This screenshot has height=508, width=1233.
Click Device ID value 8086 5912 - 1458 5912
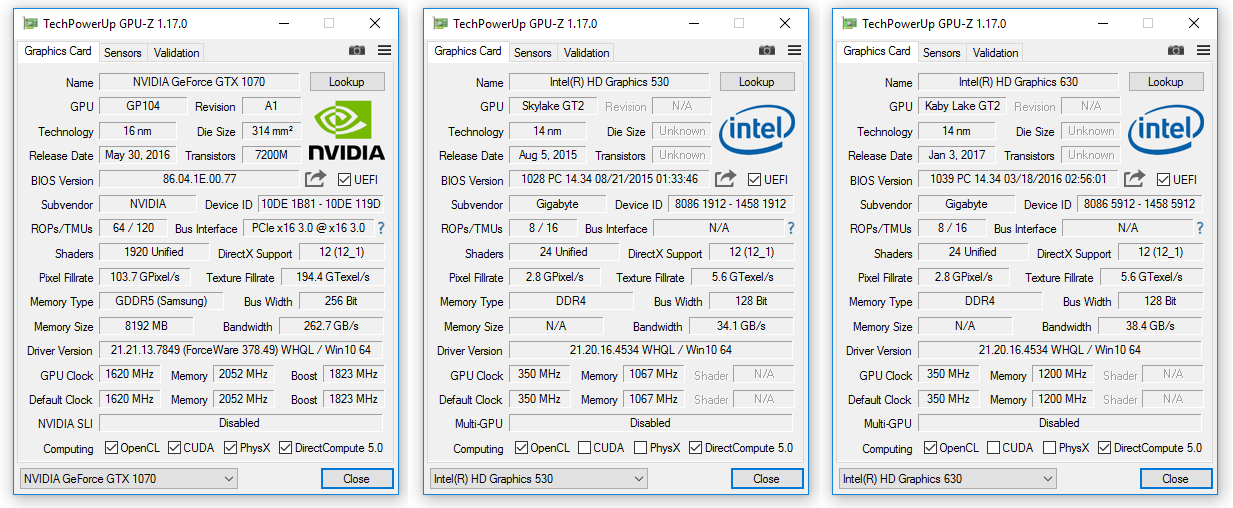(x=1140, y=204)
